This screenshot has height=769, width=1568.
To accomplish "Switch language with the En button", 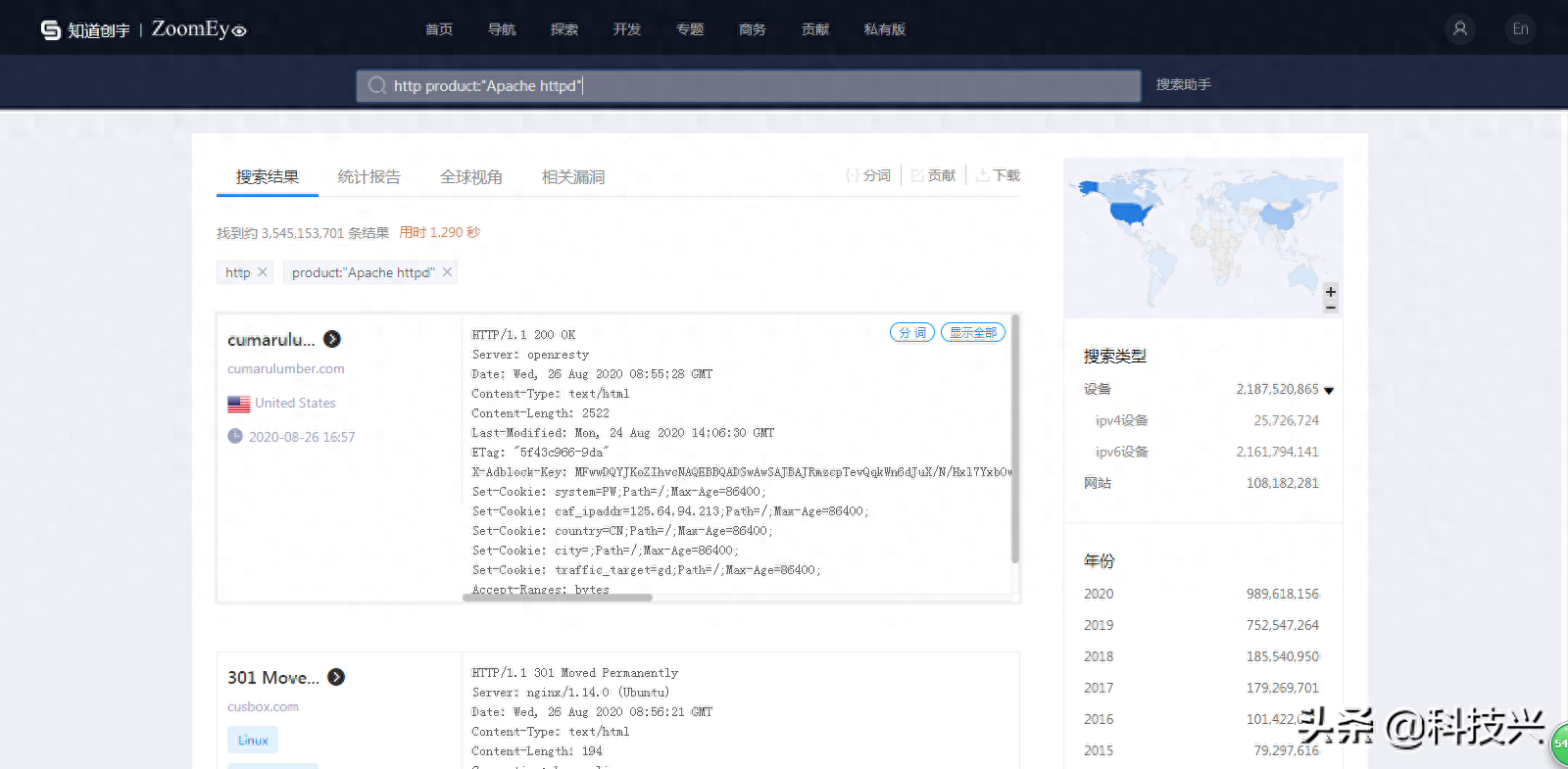I will click(1520, 28).
